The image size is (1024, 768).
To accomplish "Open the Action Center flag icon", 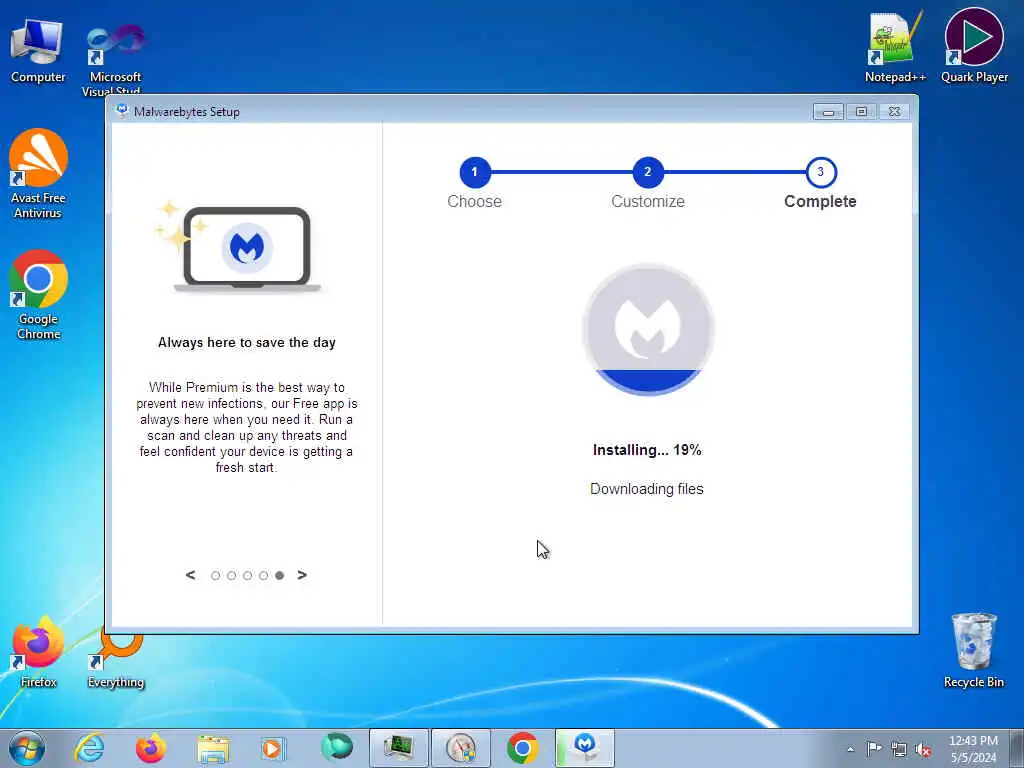I will 874,748.
